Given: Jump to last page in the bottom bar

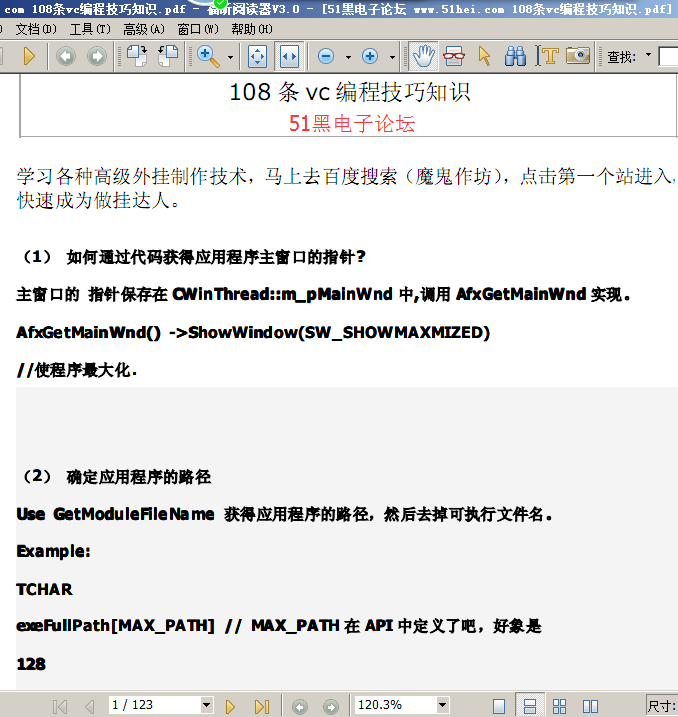Looking at the screenshot, I should (262, 706).
